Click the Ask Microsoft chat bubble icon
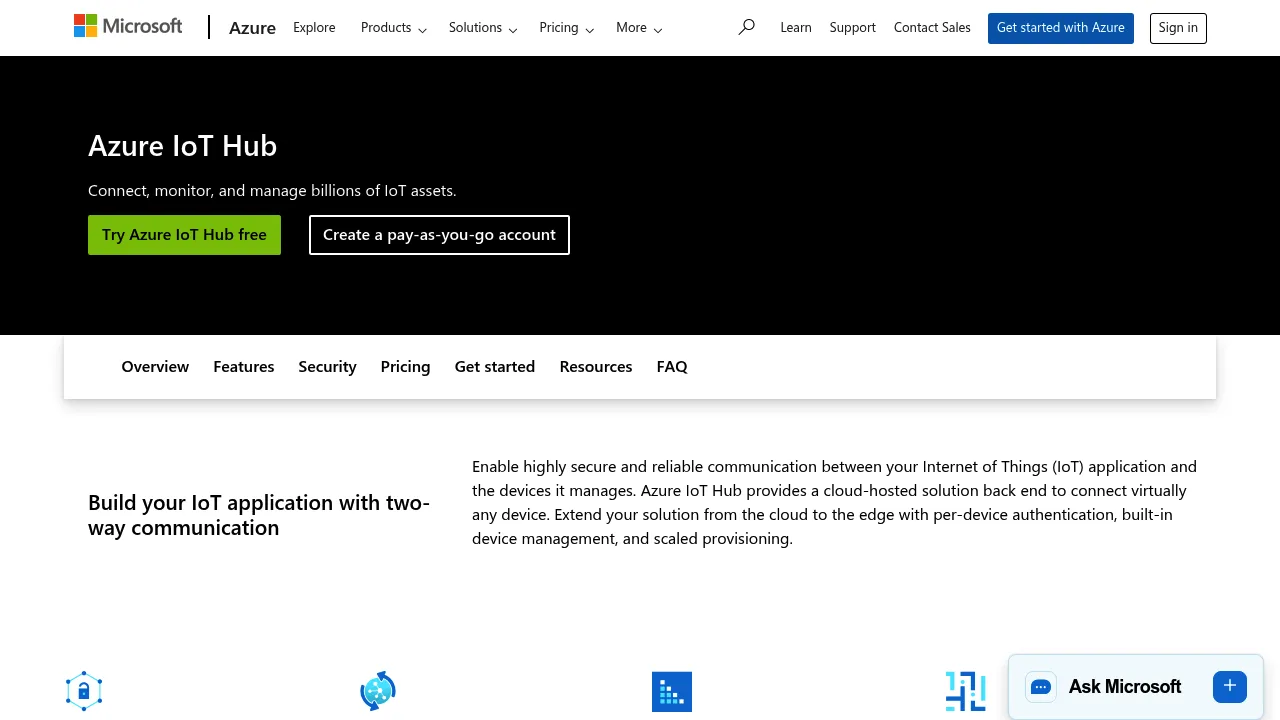 pyautogui.click(x=1041, y=687)
